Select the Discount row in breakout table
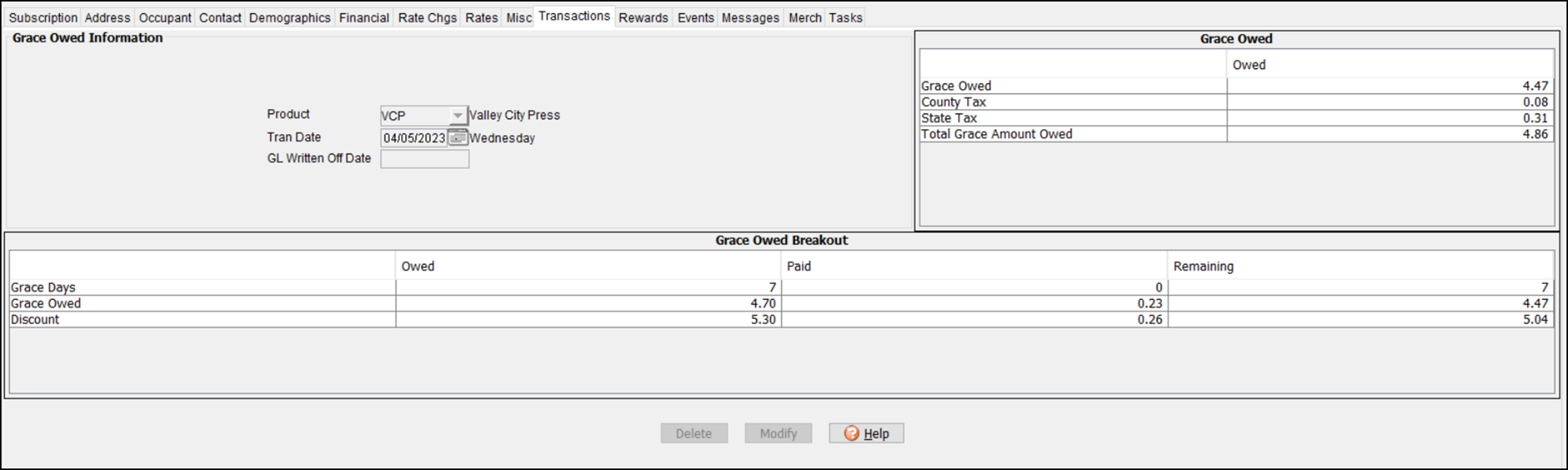The width and height of the screenshot is (1568, 470). [35, 320]
